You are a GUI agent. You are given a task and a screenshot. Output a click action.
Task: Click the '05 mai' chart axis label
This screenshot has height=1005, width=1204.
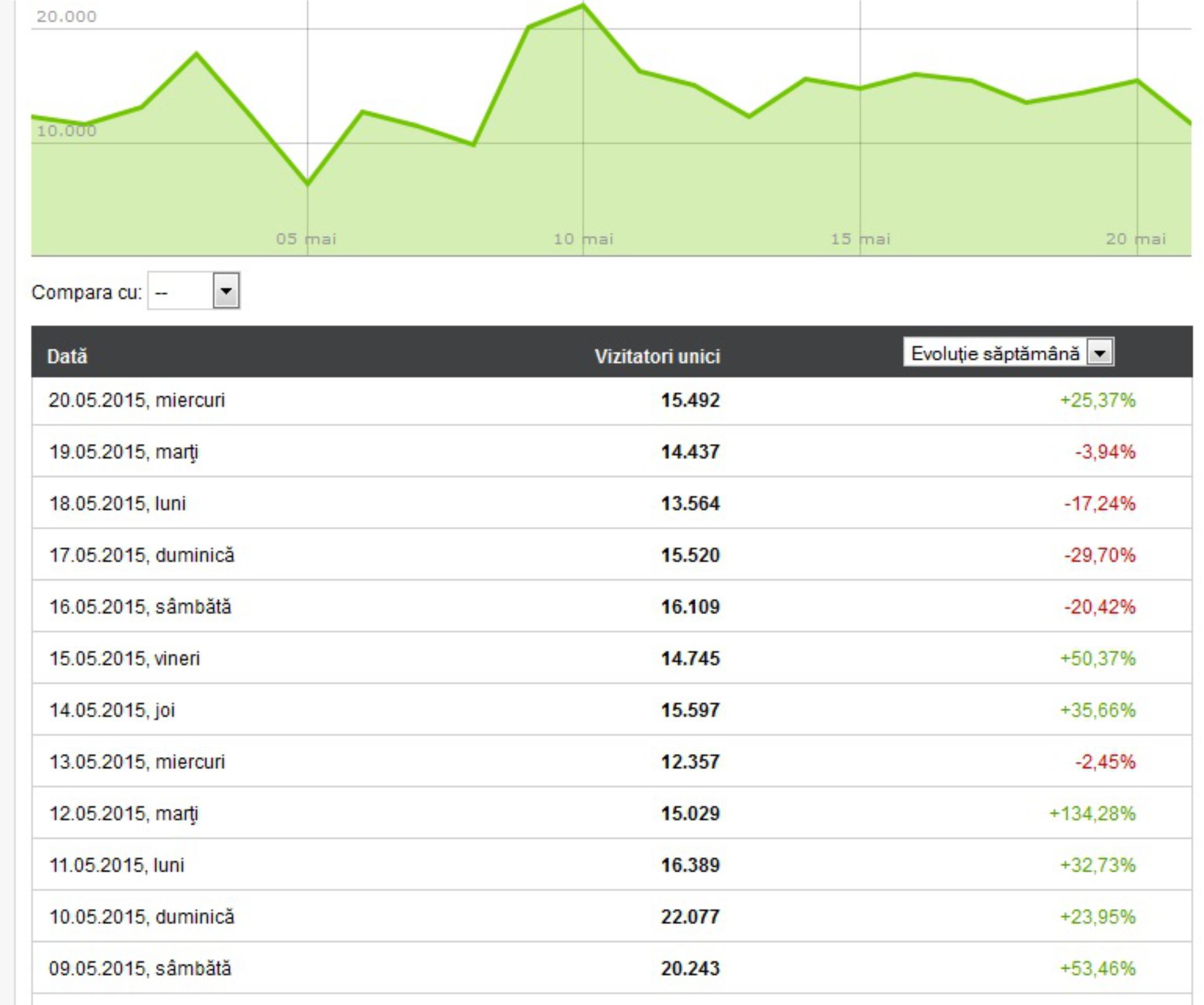pos(306,239)
